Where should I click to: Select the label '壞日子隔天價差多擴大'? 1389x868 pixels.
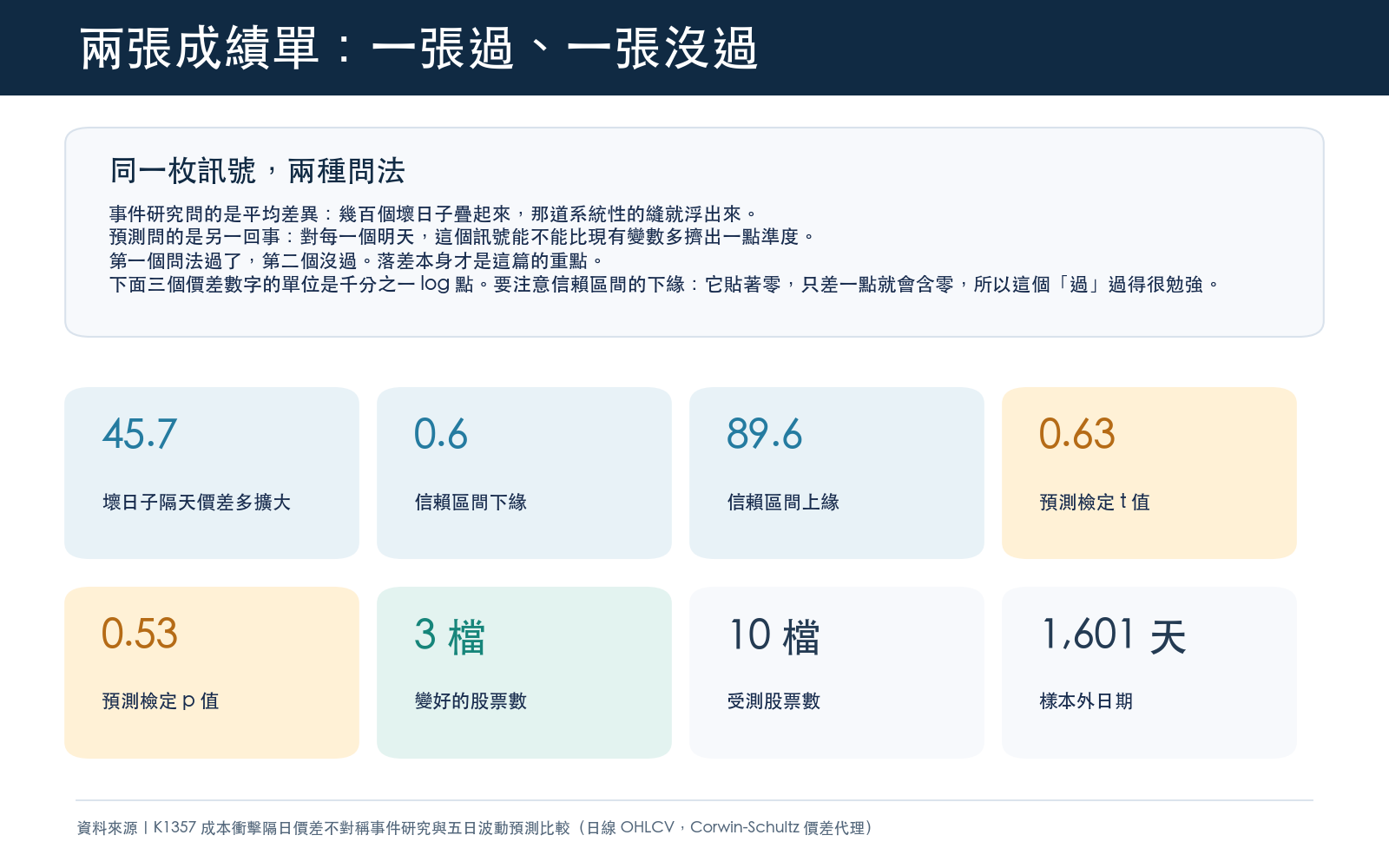pos(196,502)
